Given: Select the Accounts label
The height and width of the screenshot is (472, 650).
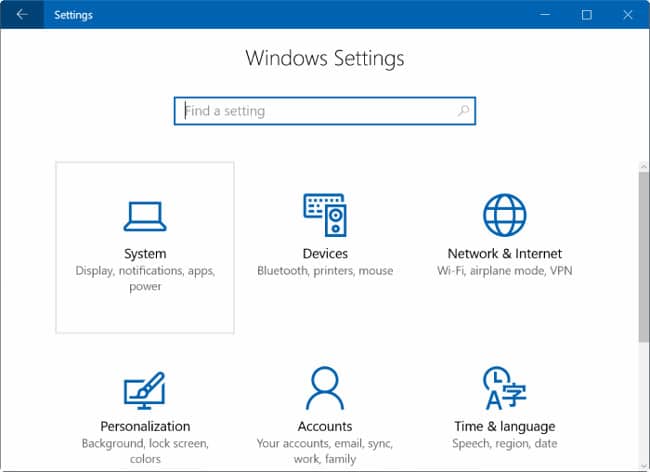Looking at the screenshot, I should (x=325, y=426).
